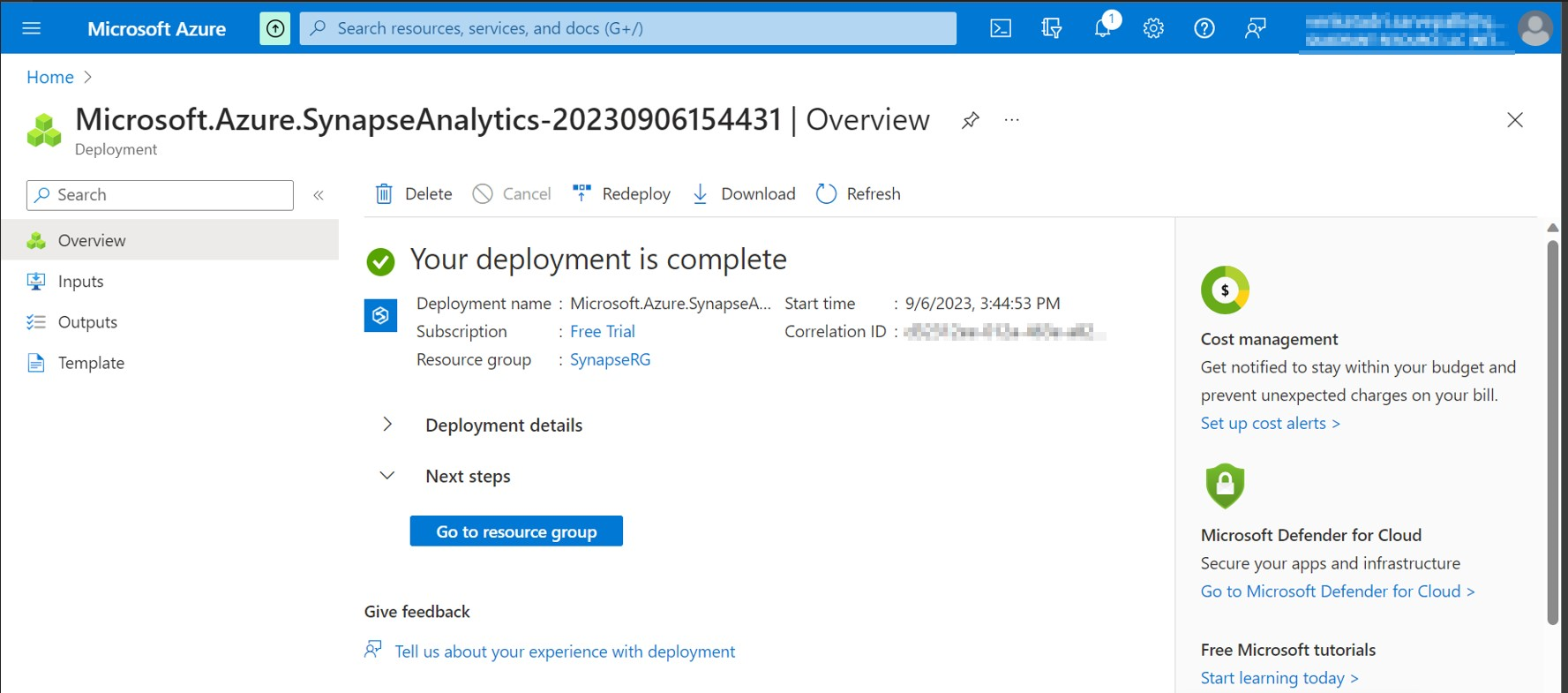The image size is (1568, 693).
Task: Click the Go to resource group button
Action: click(516, 531)
